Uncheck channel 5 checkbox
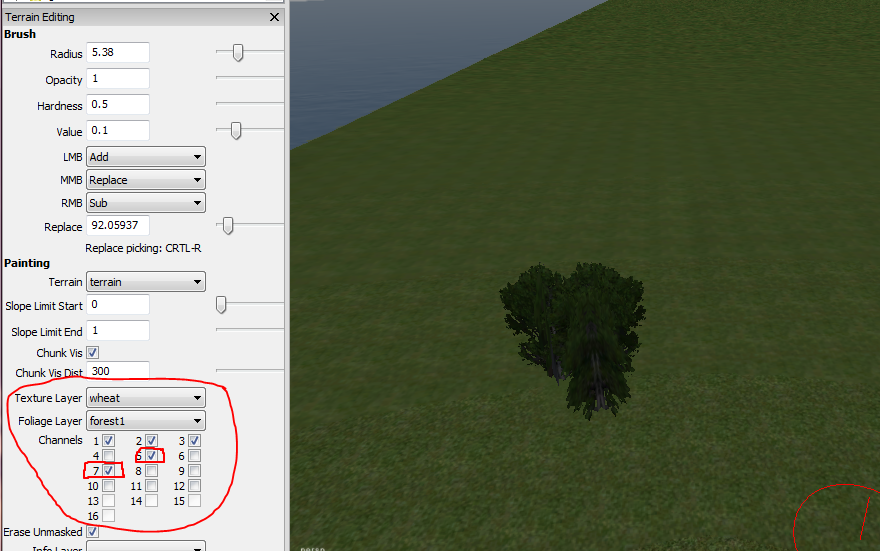The height and width of the screenshot is (551, 880). click(152, 456)
